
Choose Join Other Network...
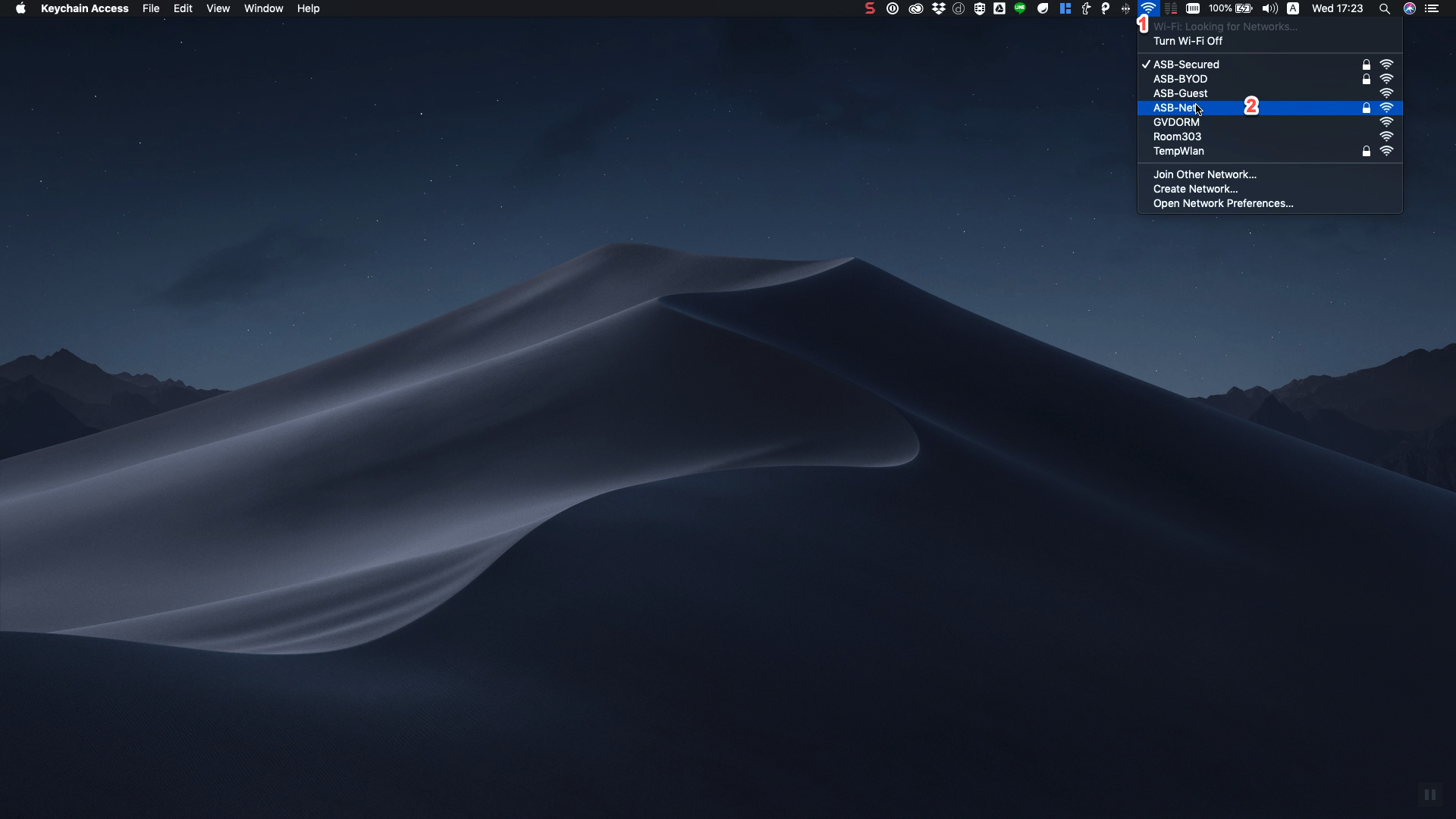(1204, 174)
